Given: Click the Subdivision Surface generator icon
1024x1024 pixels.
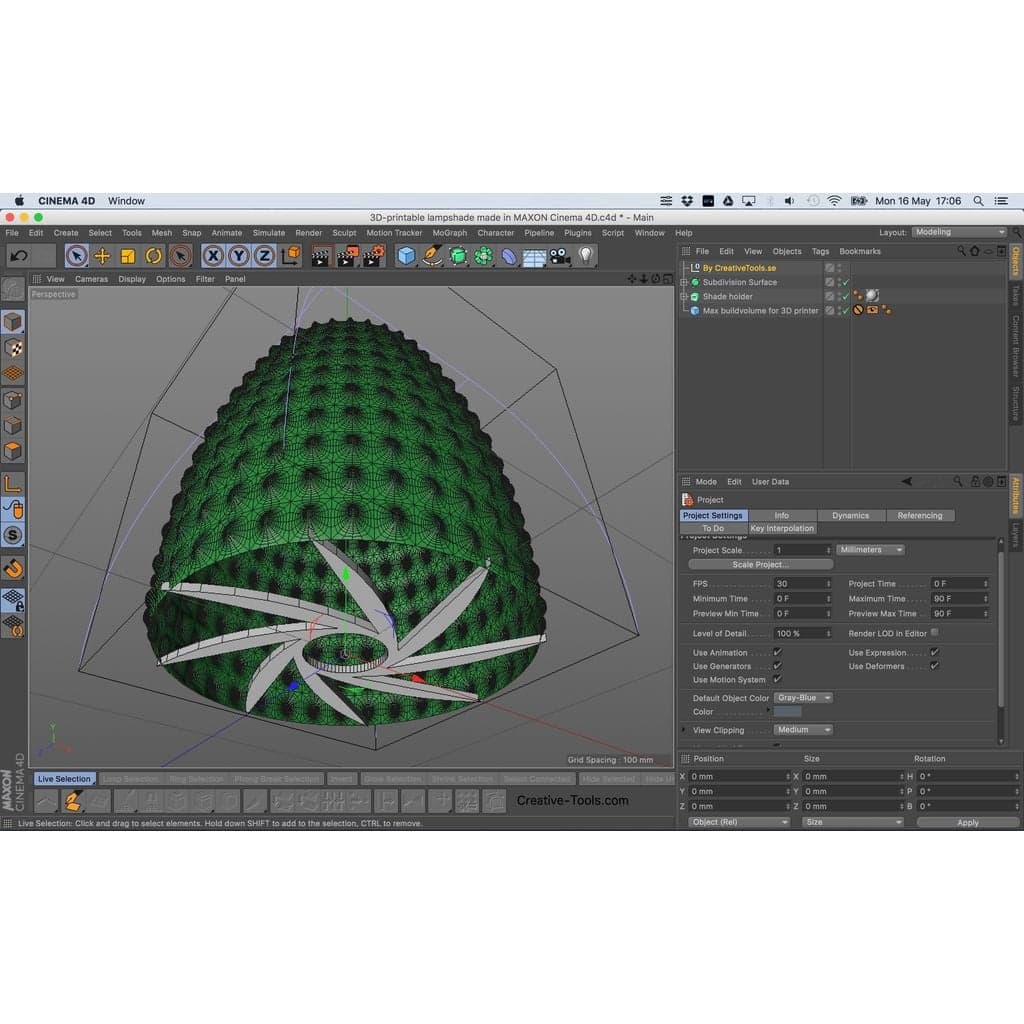Looking at the screenshot, I should coord(458,255).
